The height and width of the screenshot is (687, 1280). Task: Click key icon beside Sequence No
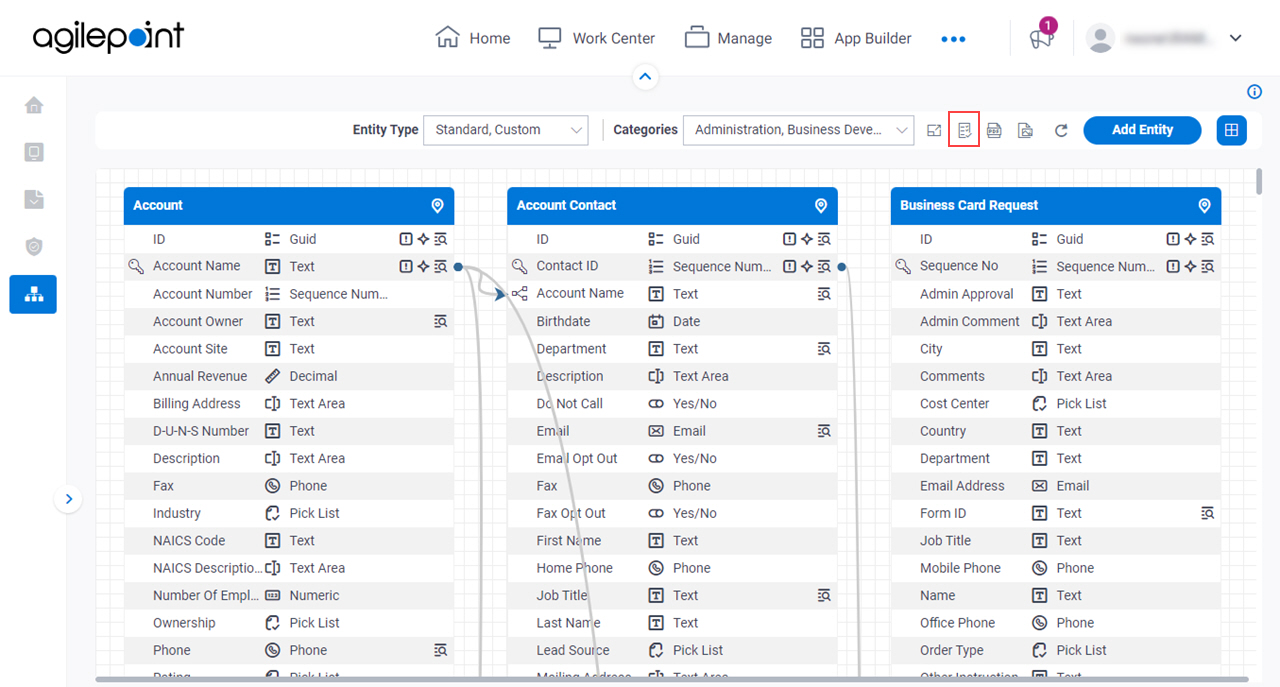click(x=903, y=266)
